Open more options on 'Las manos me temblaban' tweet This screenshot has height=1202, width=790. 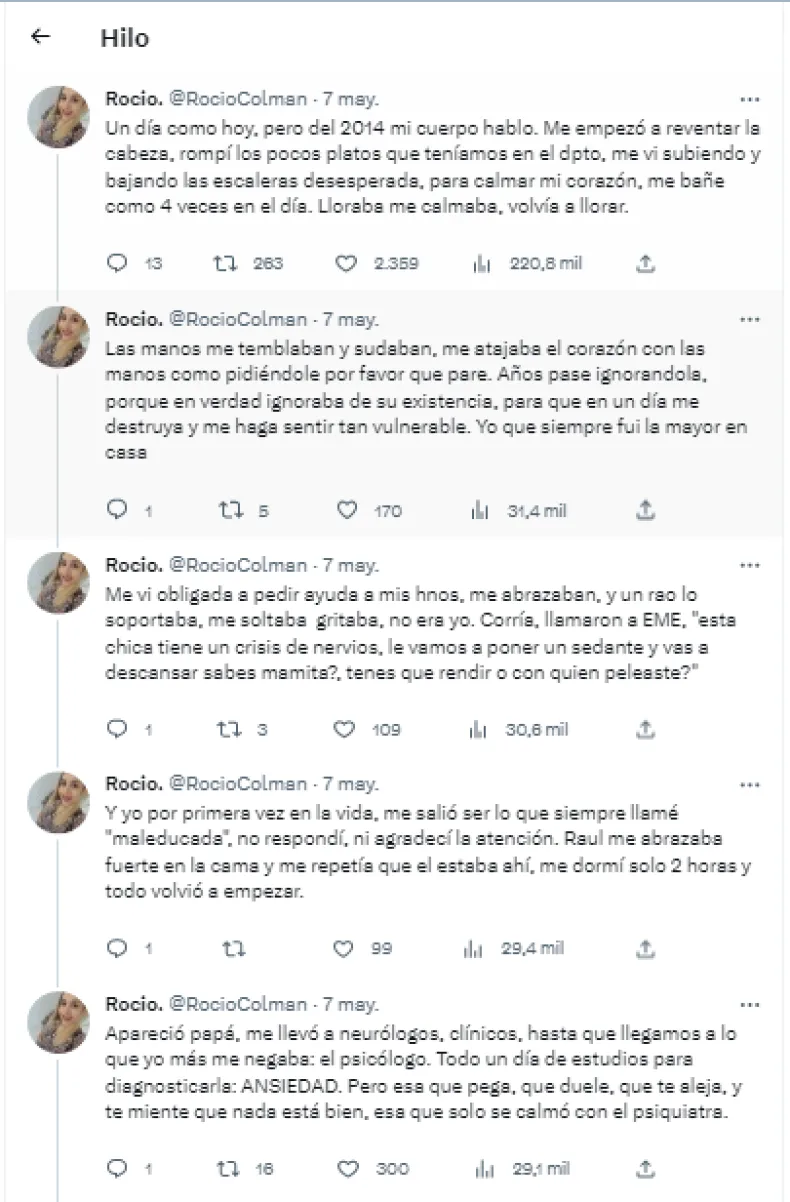pyautogui.click(x=750, y=320)
